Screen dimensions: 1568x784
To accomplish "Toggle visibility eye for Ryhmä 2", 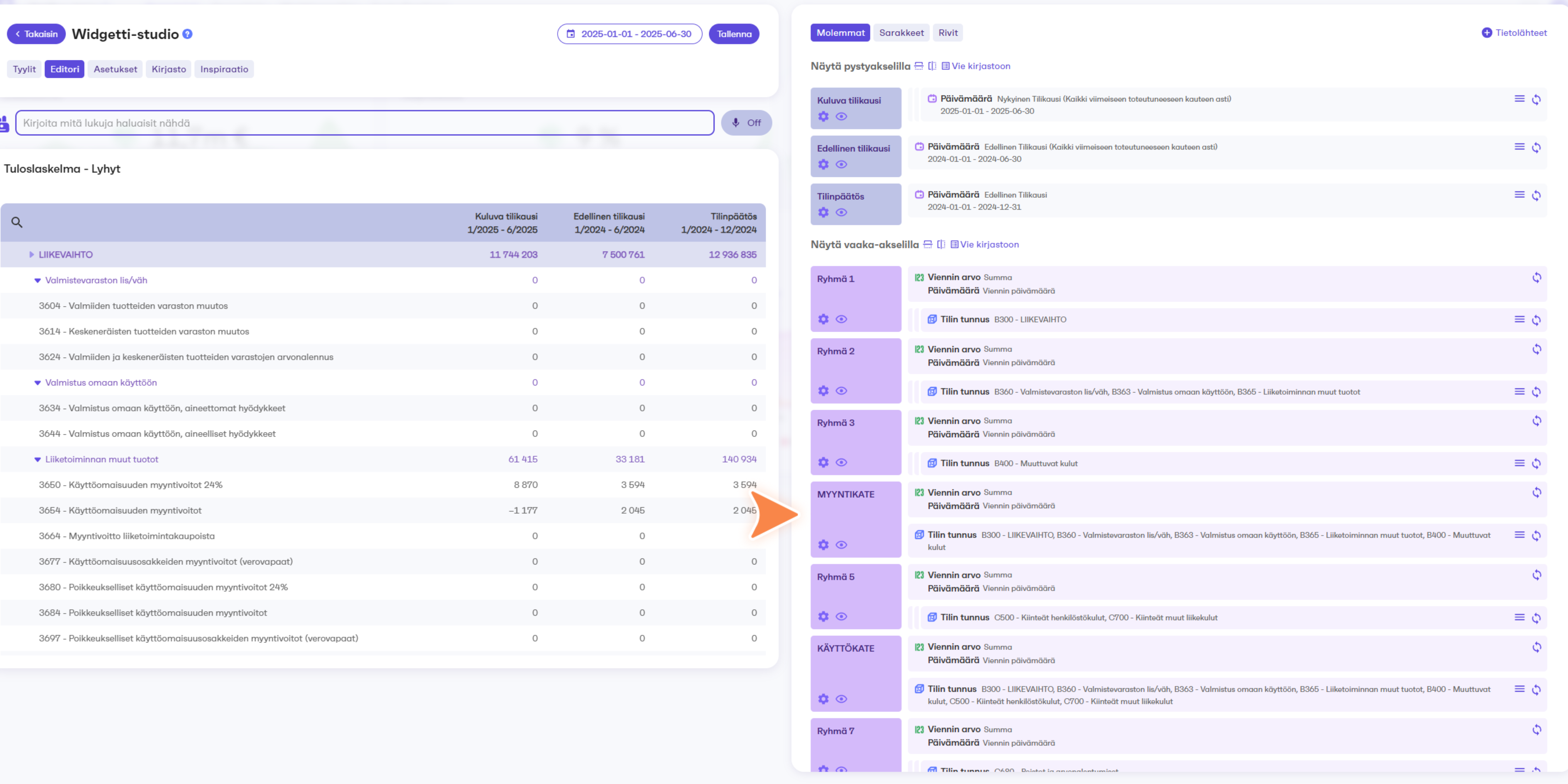I will pyautogui.click(x=841, y=391).
